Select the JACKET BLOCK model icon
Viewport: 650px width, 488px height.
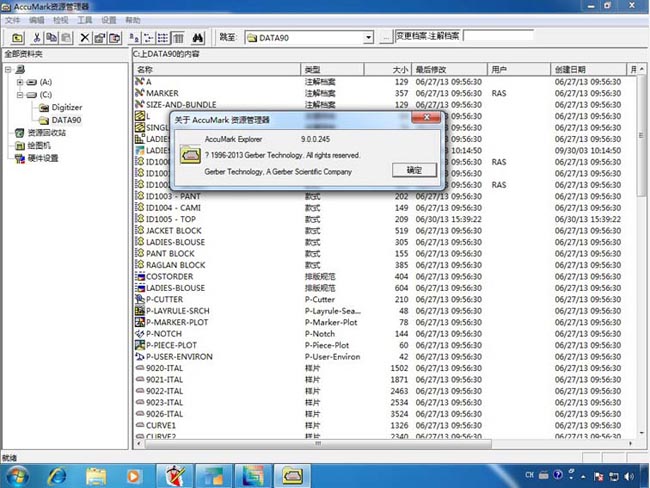point(140,230)
